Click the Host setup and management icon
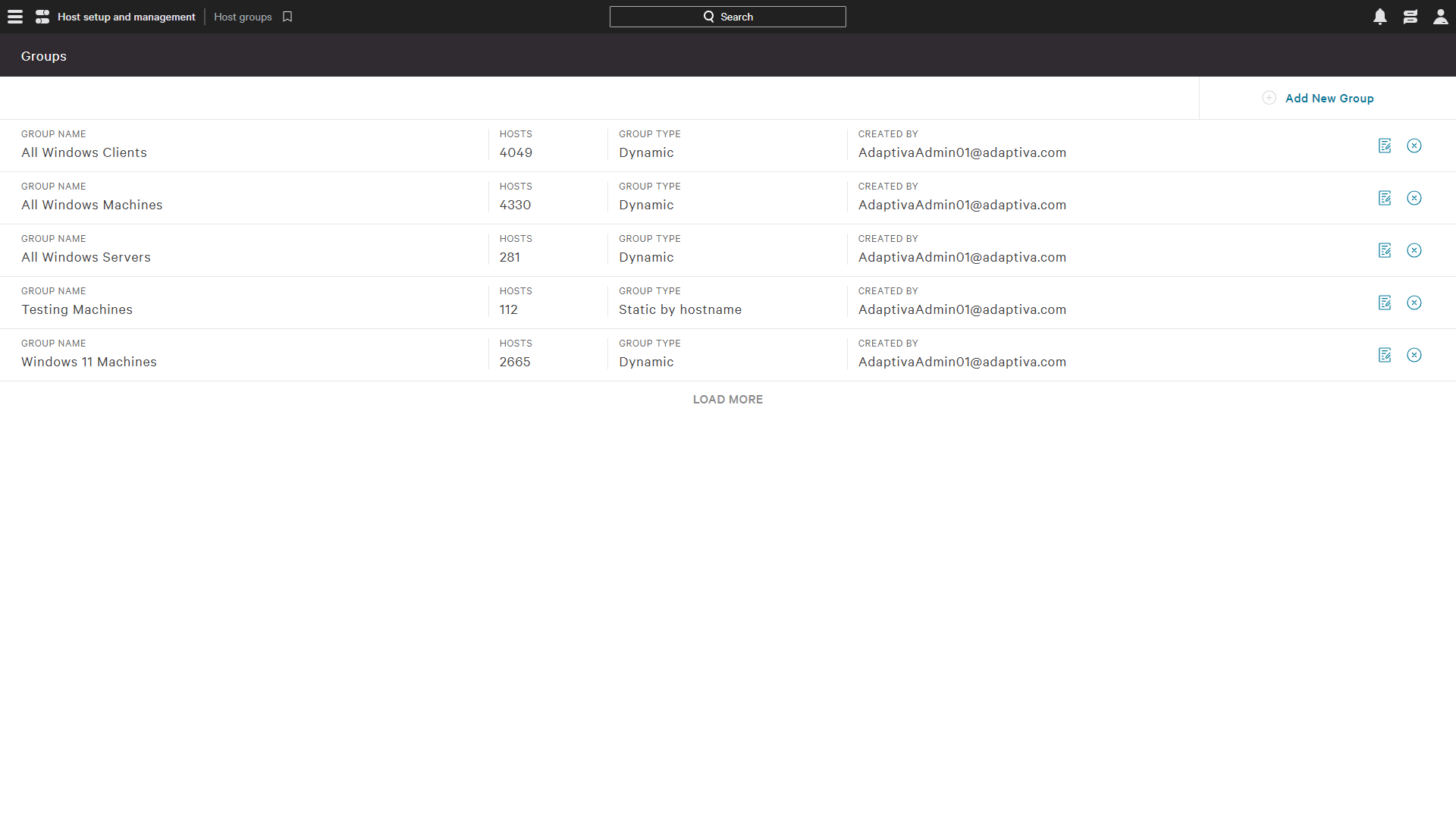This screenshot has height=819, width=1456. click(x=42, y=17)
